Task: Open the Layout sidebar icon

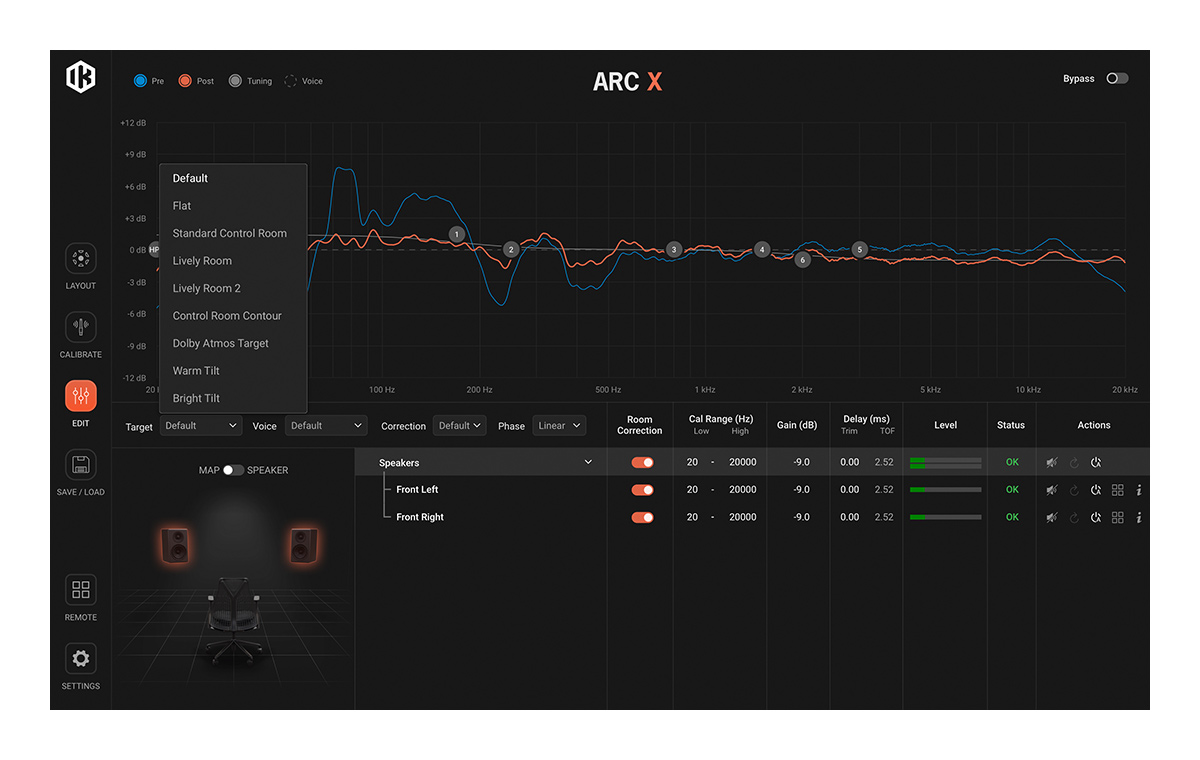Action: [x=81, y=259]
